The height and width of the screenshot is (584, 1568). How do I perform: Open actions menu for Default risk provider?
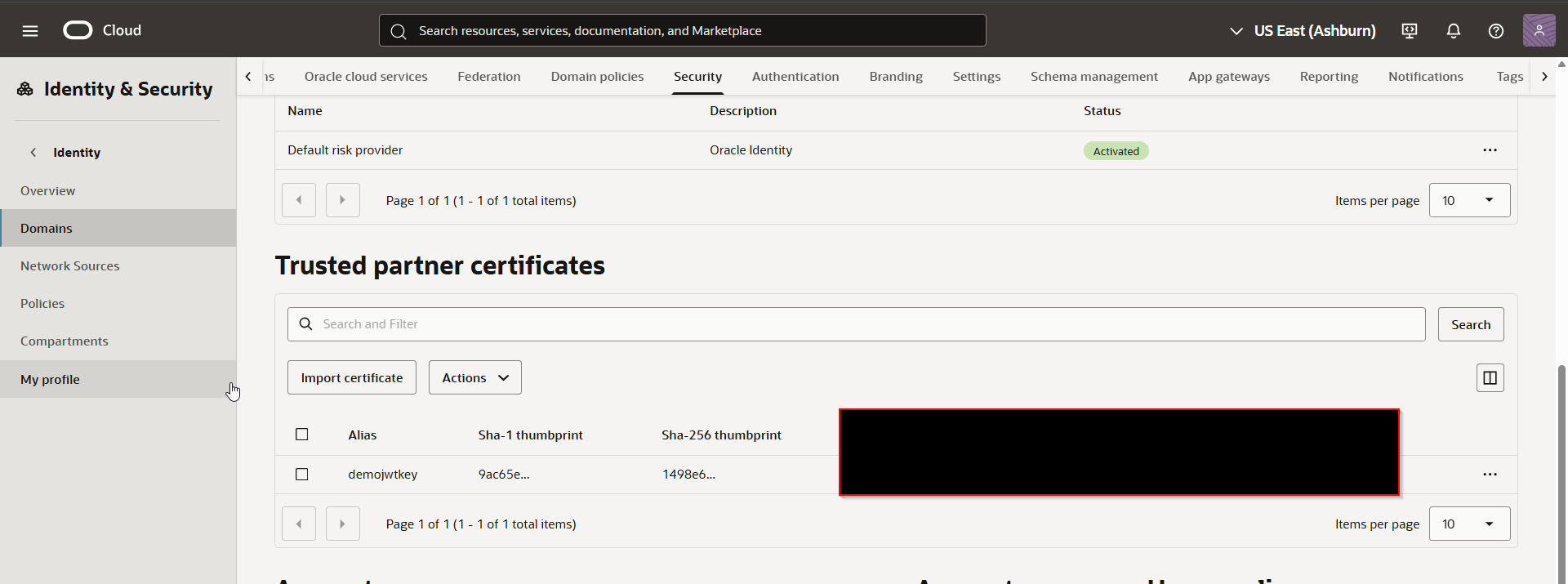pyautogui.click(x=1490, y=150)
